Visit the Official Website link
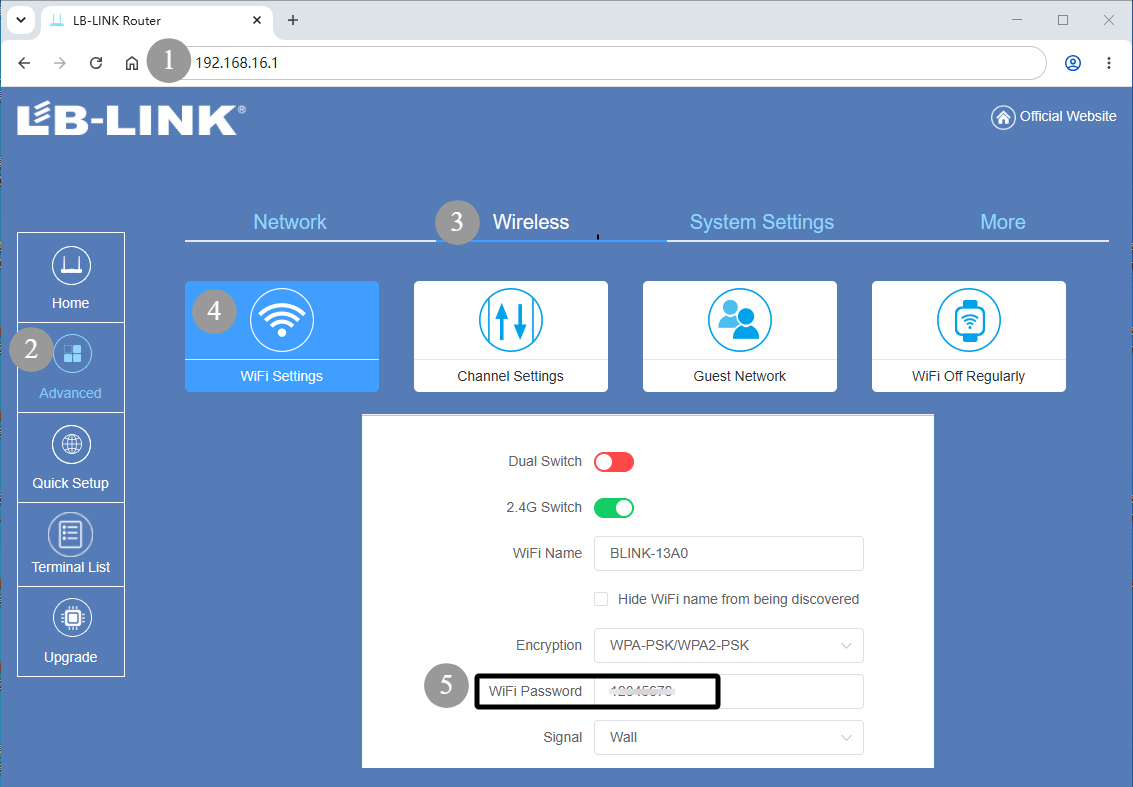 (x=1054, y=116)
